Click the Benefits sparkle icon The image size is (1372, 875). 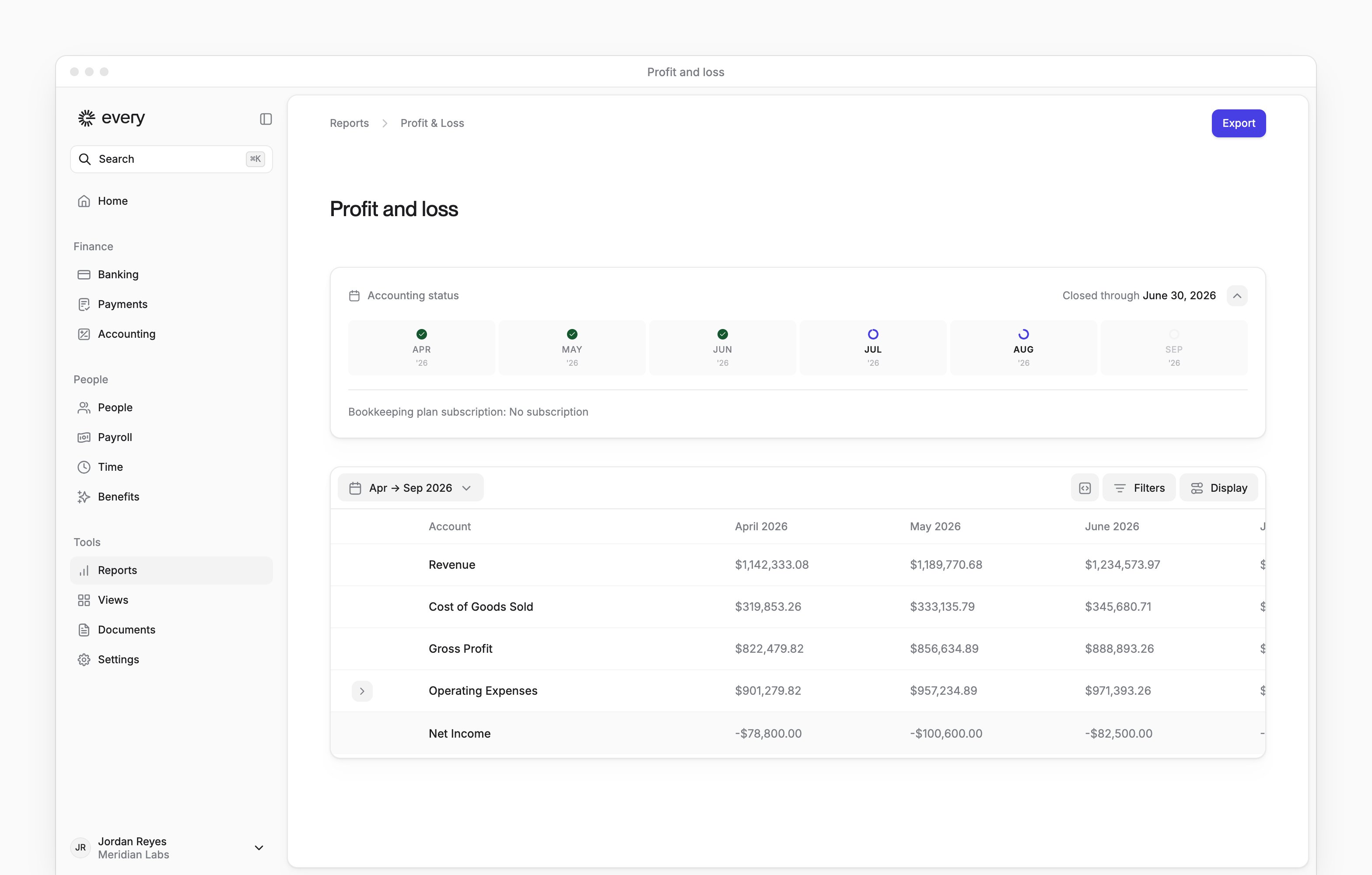coord(84,497)
